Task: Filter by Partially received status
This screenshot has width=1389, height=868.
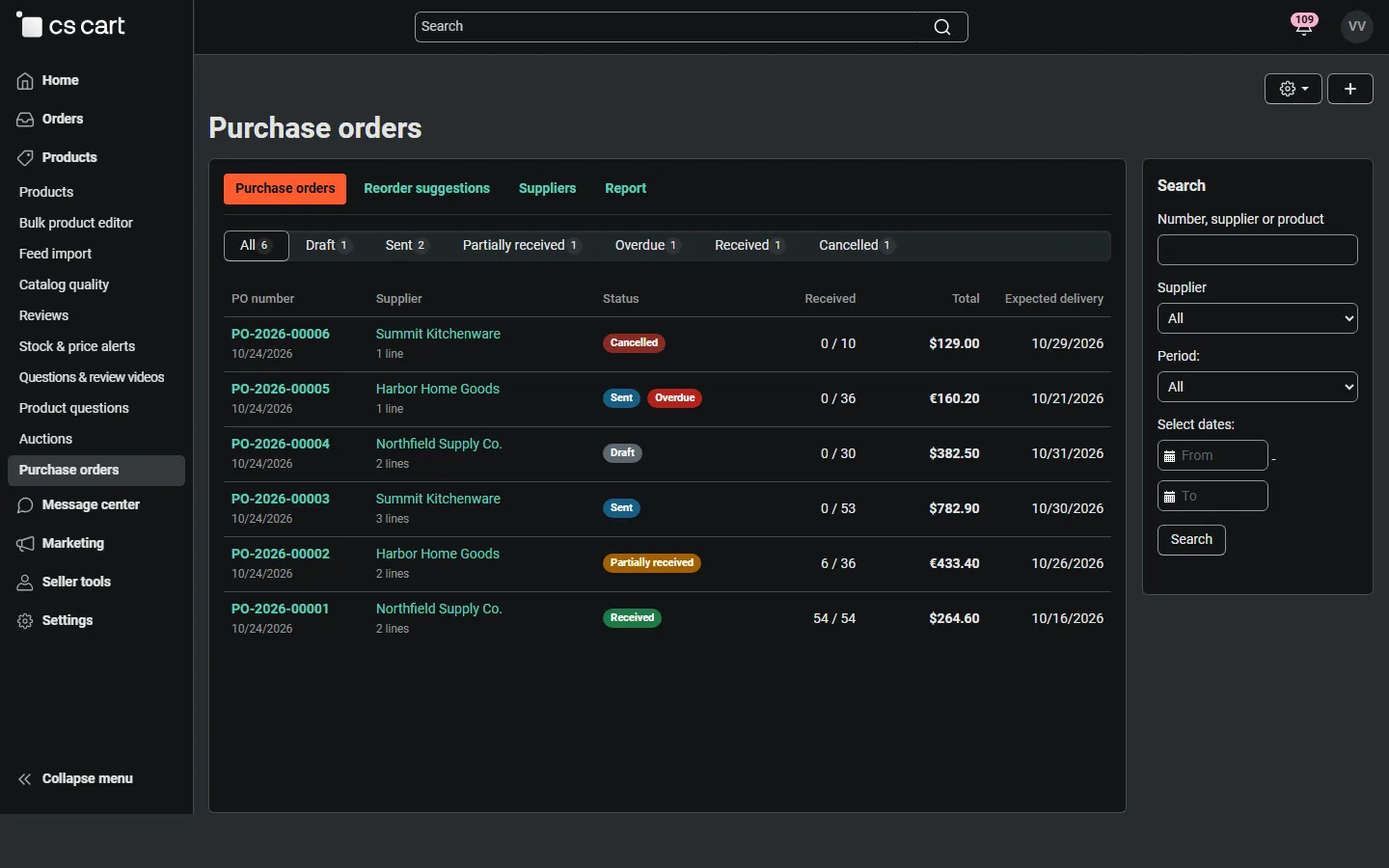Action: pyautogui.click(x=521, y=246)
